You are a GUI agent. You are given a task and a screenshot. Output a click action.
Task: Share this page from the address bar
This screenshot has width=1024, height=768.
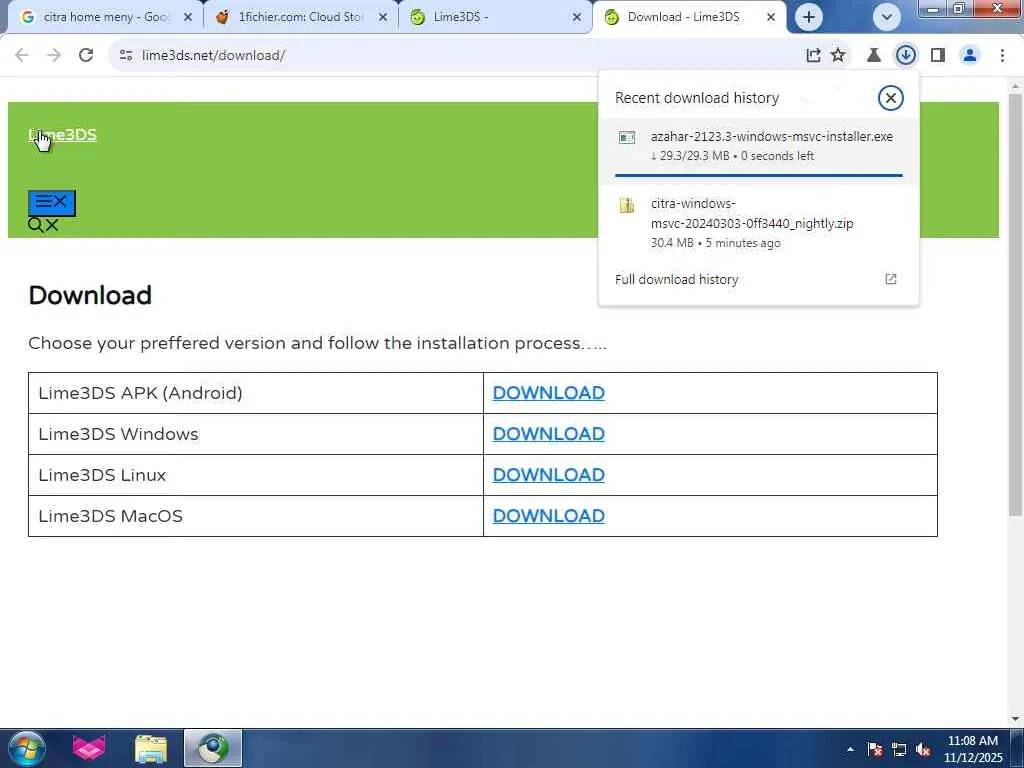[x=813, y=56]
